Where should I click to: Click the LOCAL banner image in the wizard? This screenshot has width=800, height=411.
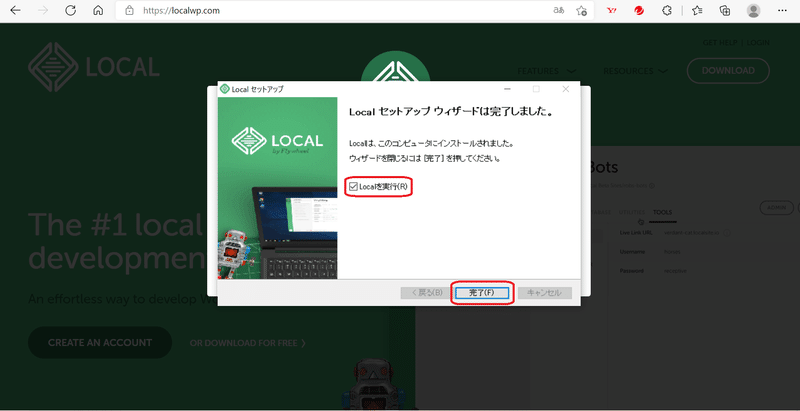tap(278, 188)
